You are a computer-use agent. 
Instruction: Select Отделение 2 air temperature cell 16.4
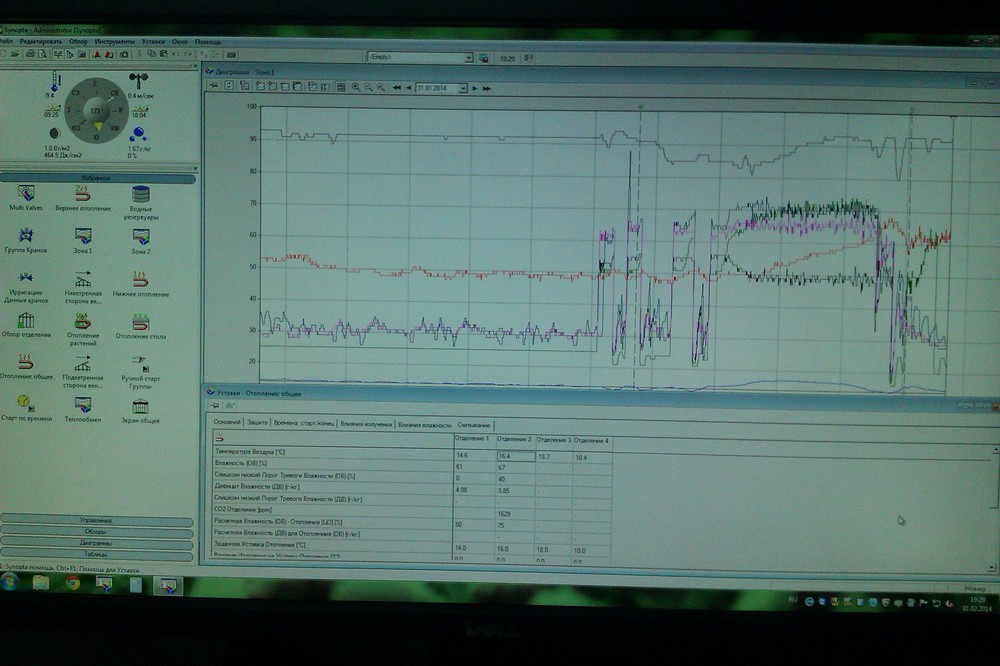(515, 456)
